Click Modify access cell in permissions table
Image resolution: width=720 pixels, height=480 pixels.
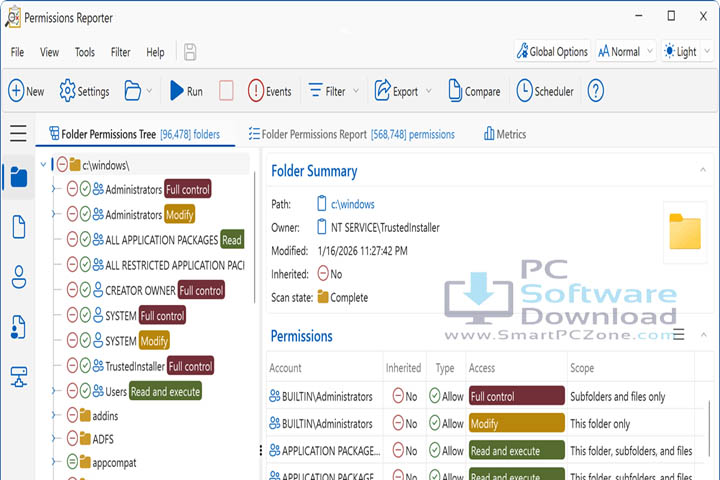click(517, 423)
